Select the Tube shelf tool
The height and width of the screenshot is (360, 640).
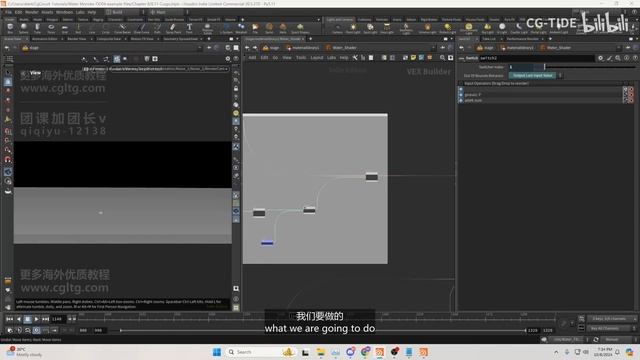pos(37,28)
